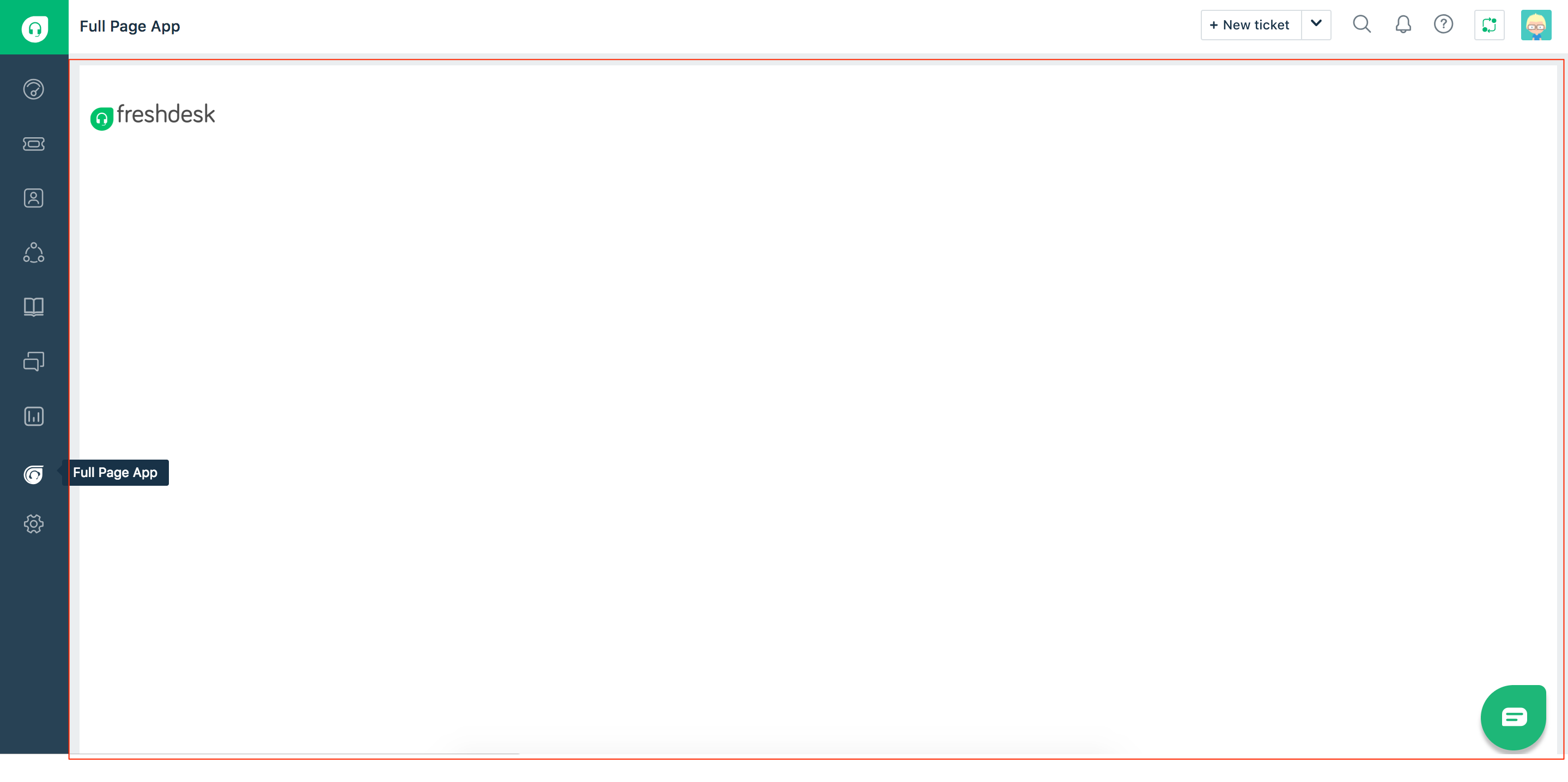Click the Knowledge Base icon
The height and width of the screenshot is (782, 1568).
coord(33,307)
